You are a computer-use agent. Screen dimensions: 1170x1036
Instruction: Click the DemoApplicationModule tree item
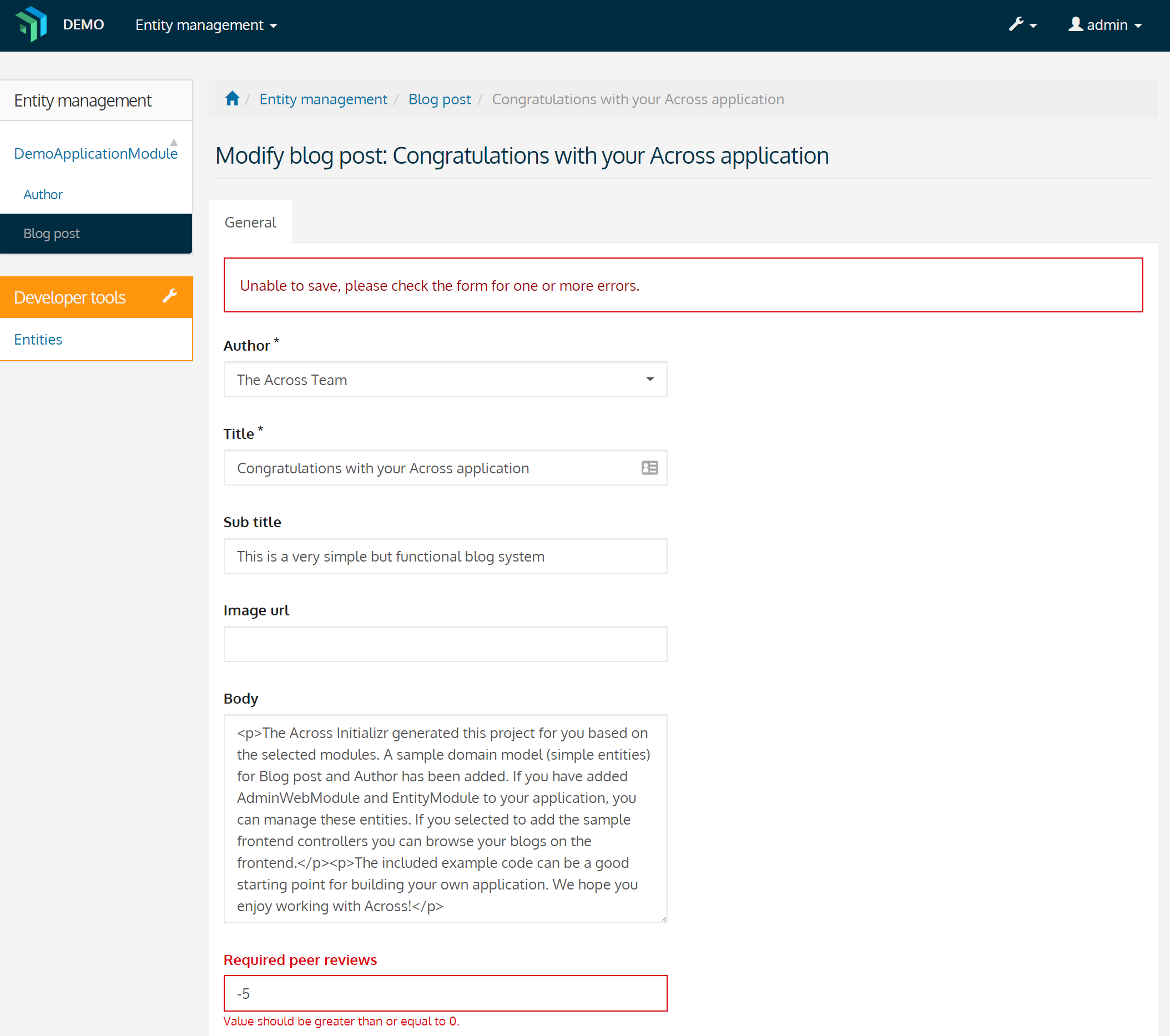point(96,153)
